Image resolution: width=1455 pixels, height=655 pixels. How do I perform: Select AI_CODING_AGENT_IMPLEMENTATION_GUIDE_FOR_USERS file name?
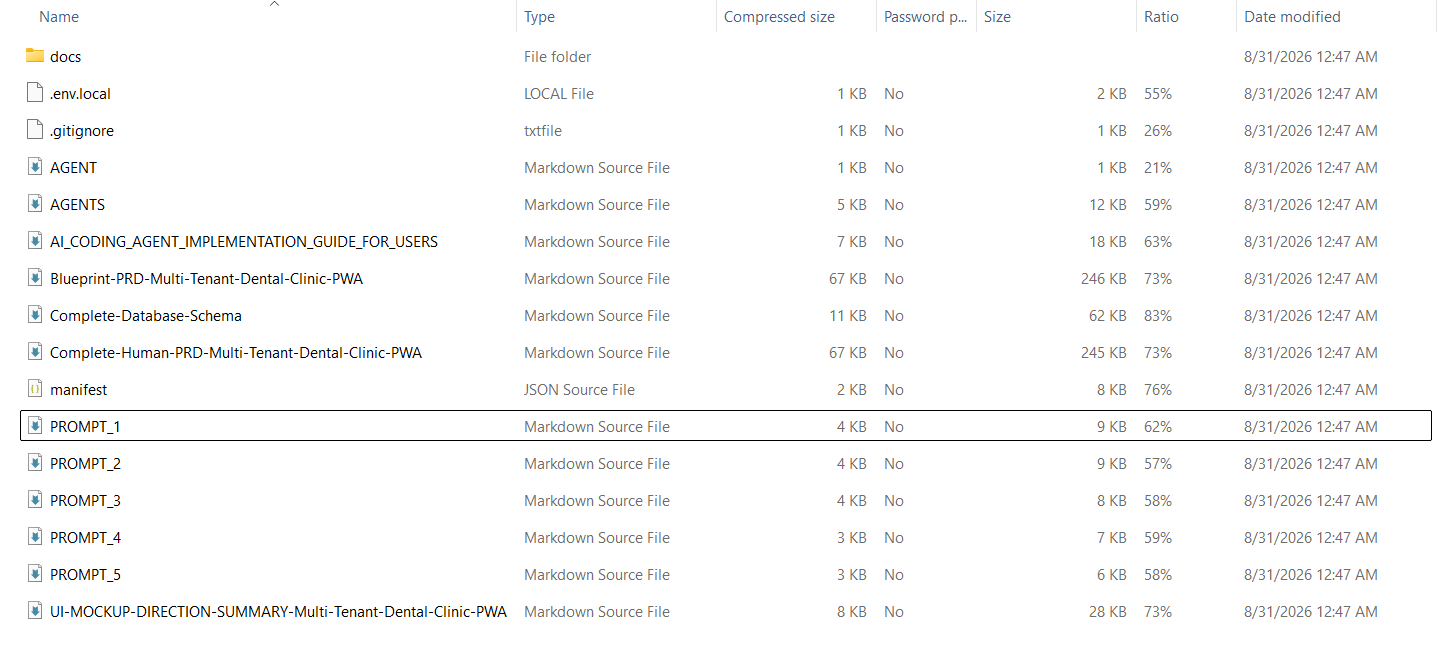244,242
